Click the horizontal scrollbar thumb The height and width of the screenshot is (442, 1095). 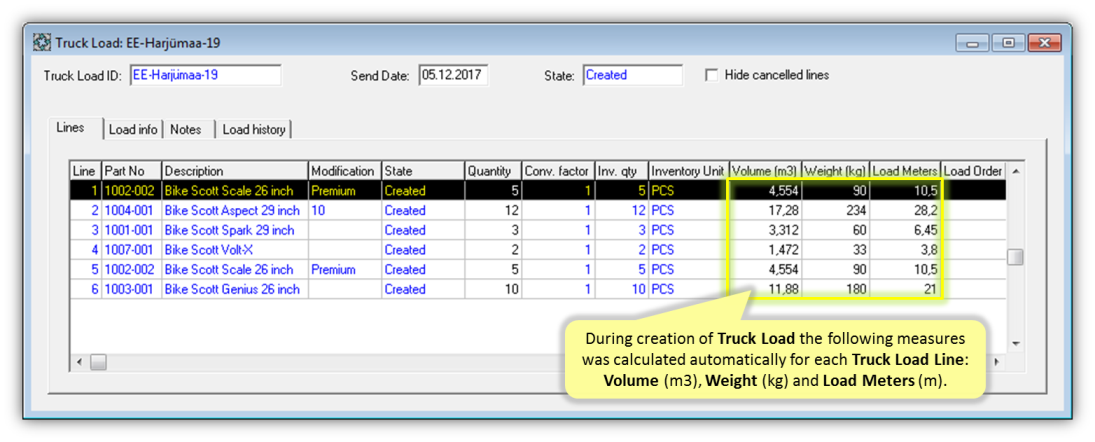point(98,362)
